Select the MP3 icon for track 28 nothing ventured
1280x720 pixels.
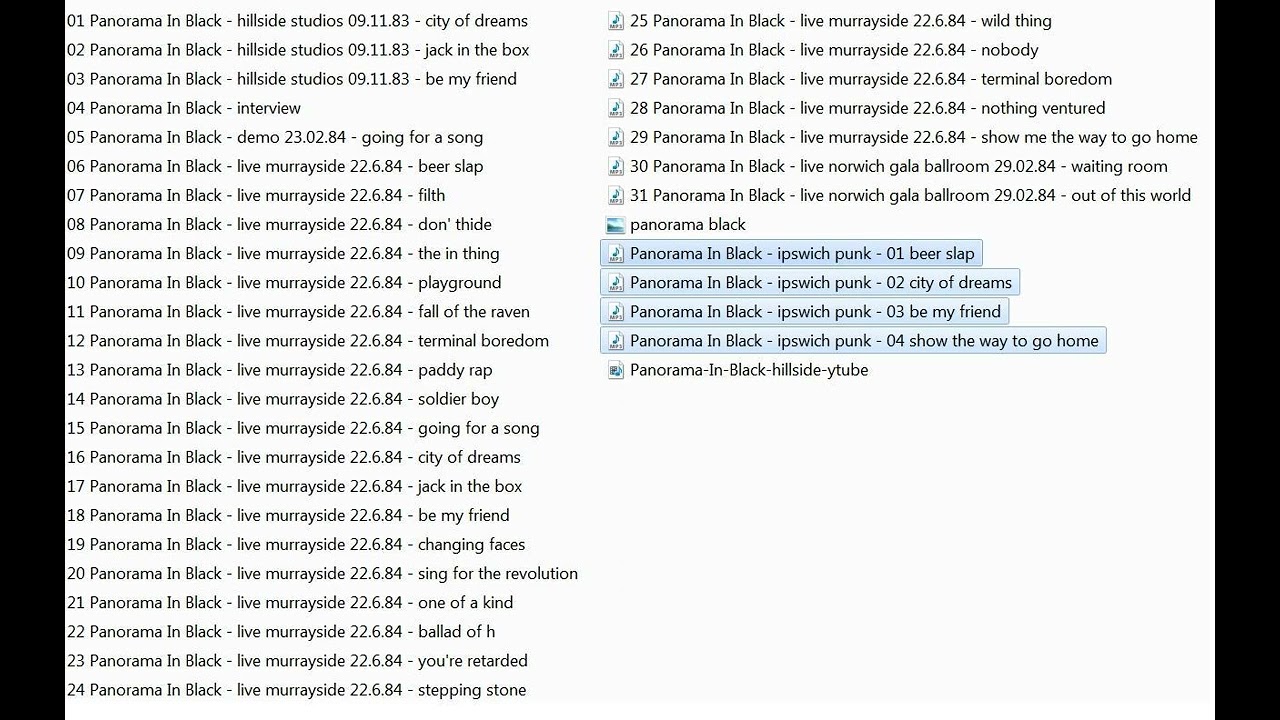pyautogui.click(x=616, y=108)
